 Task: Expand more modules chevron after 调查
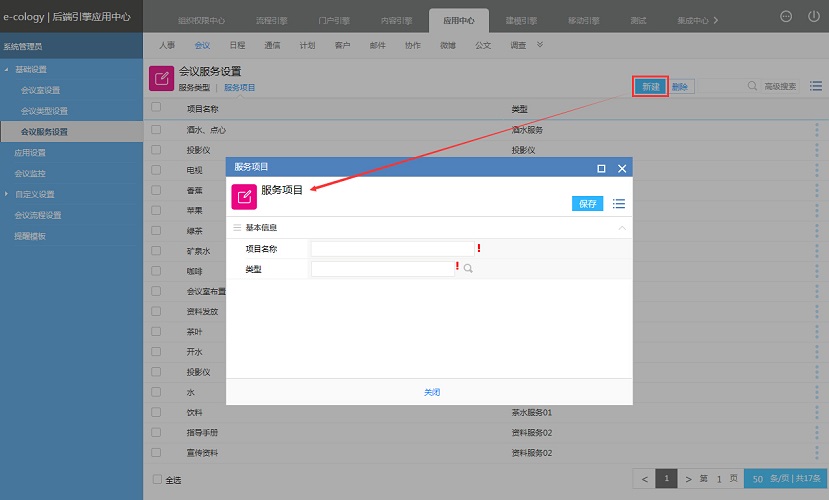(x=540, y=45)
